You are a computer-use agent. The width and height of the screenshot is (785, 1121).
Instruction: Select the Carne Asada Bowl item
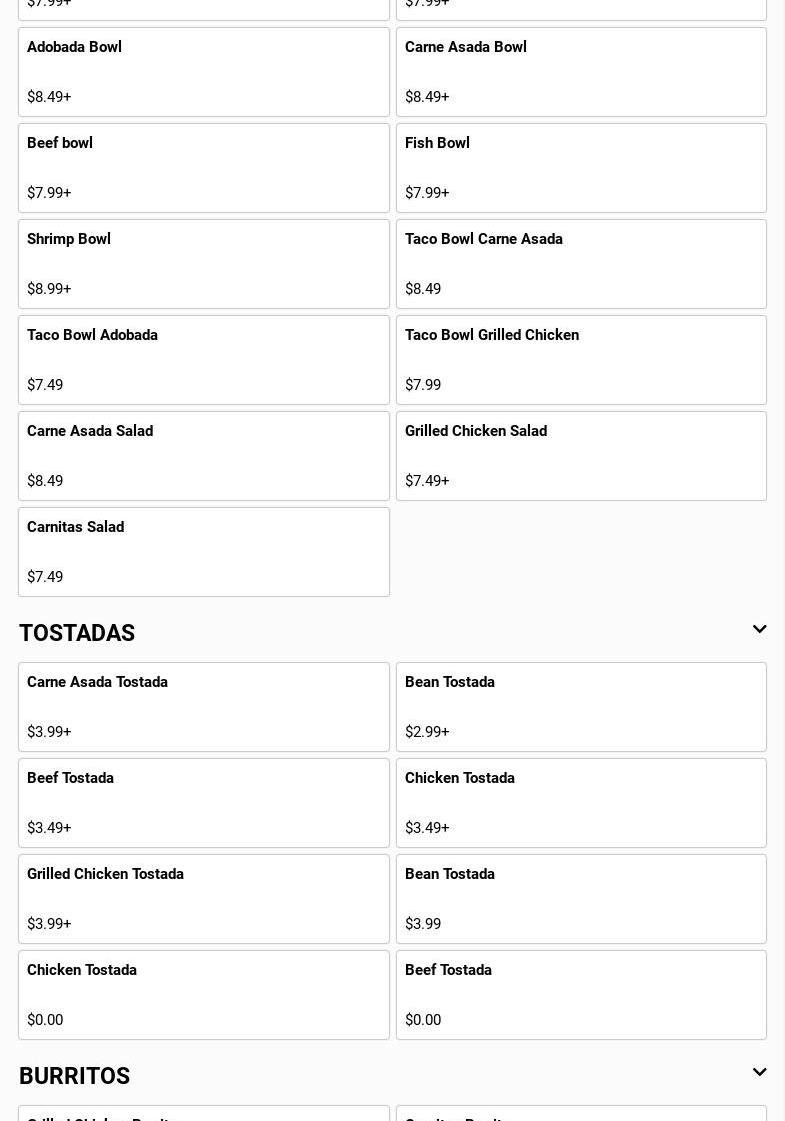point(581,72)
